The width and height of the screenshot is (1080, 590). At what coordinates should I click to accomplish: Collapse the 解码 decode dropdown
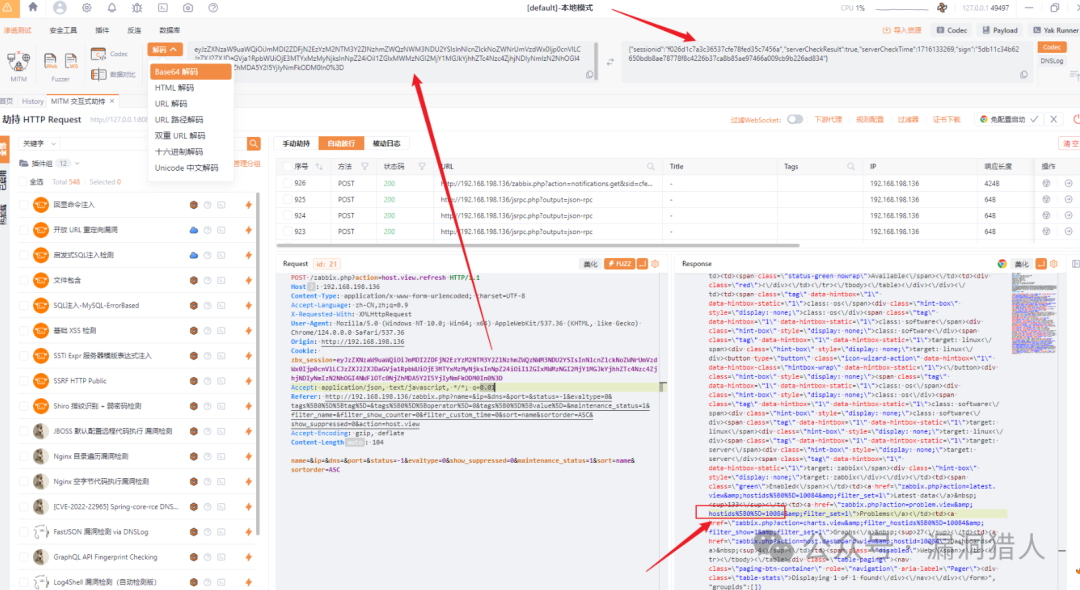165,50
